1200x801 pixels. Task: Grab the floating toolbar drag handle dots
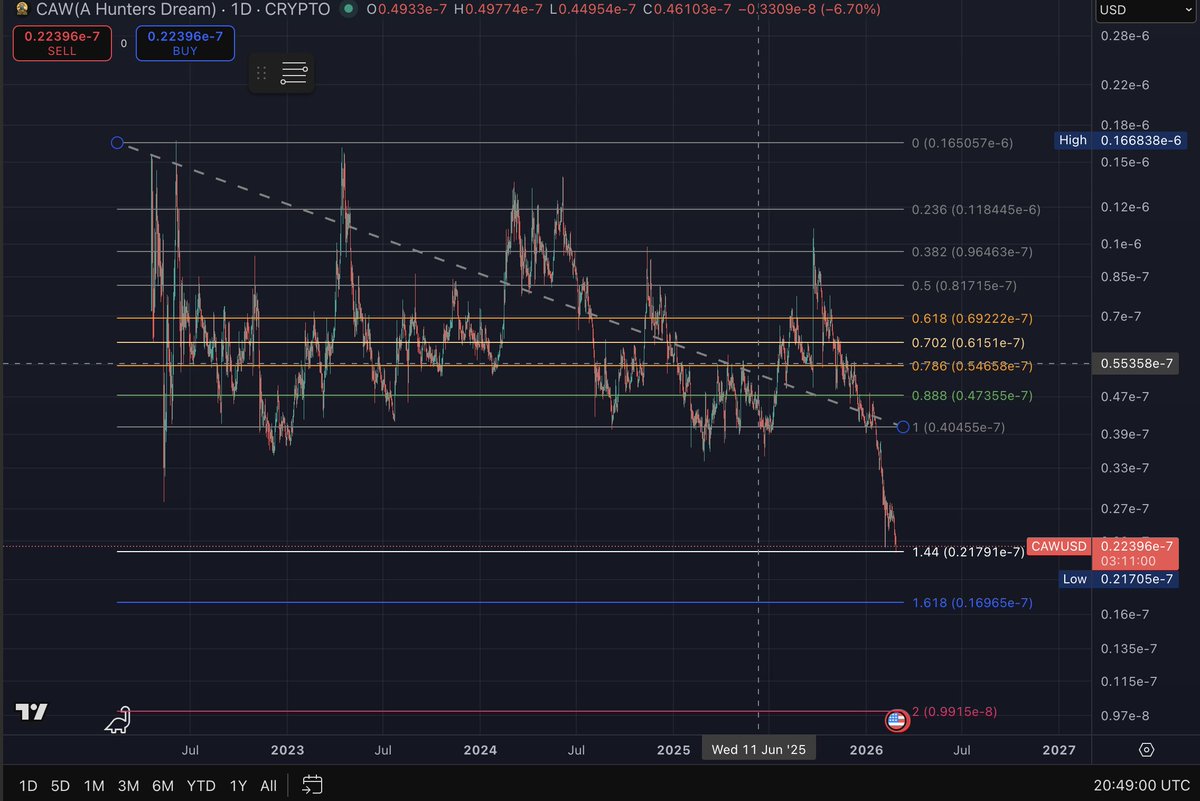pyautogui.click(x=261, y=73)
